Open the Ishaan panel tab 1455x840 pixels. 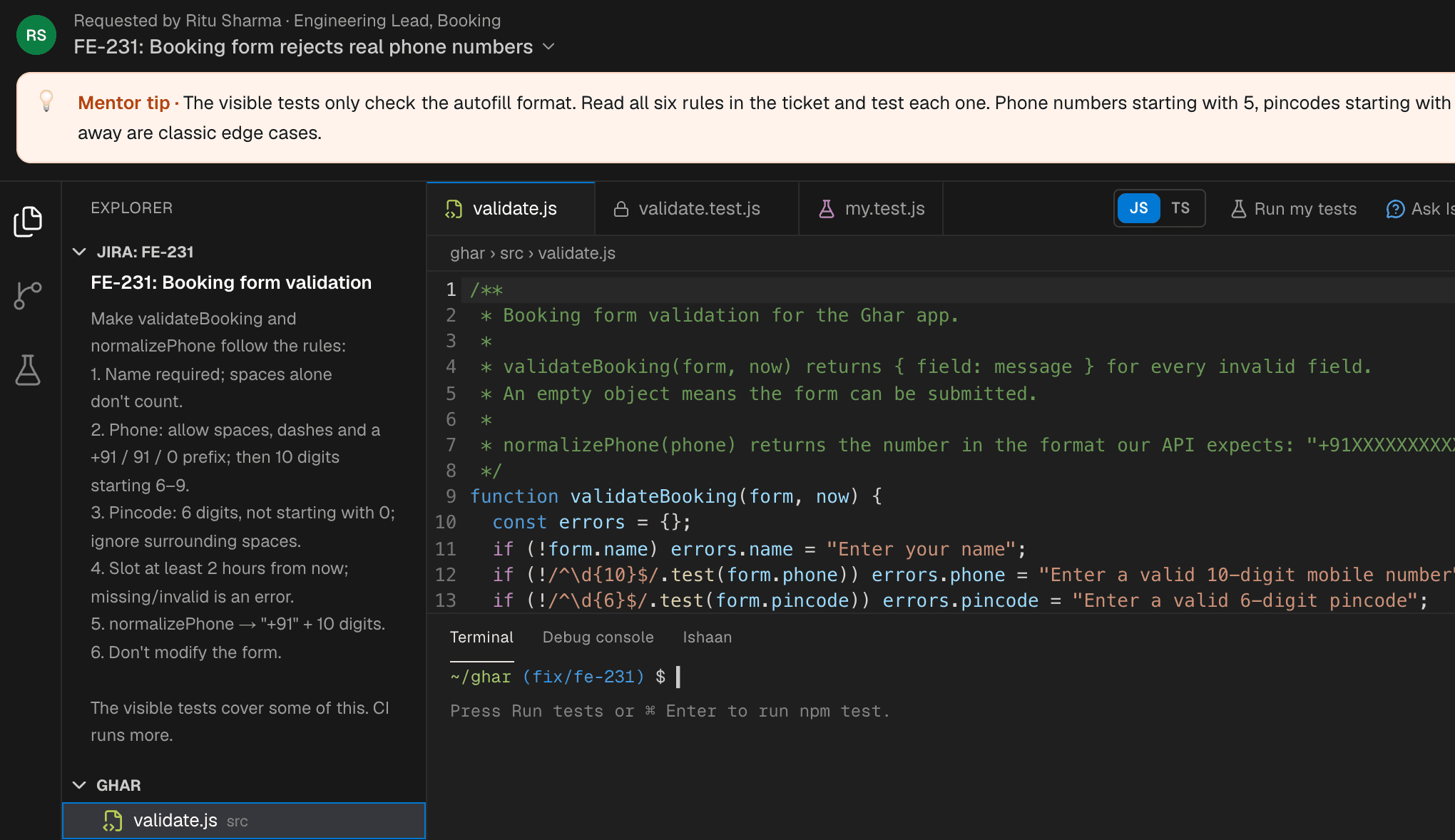[707, 637]
